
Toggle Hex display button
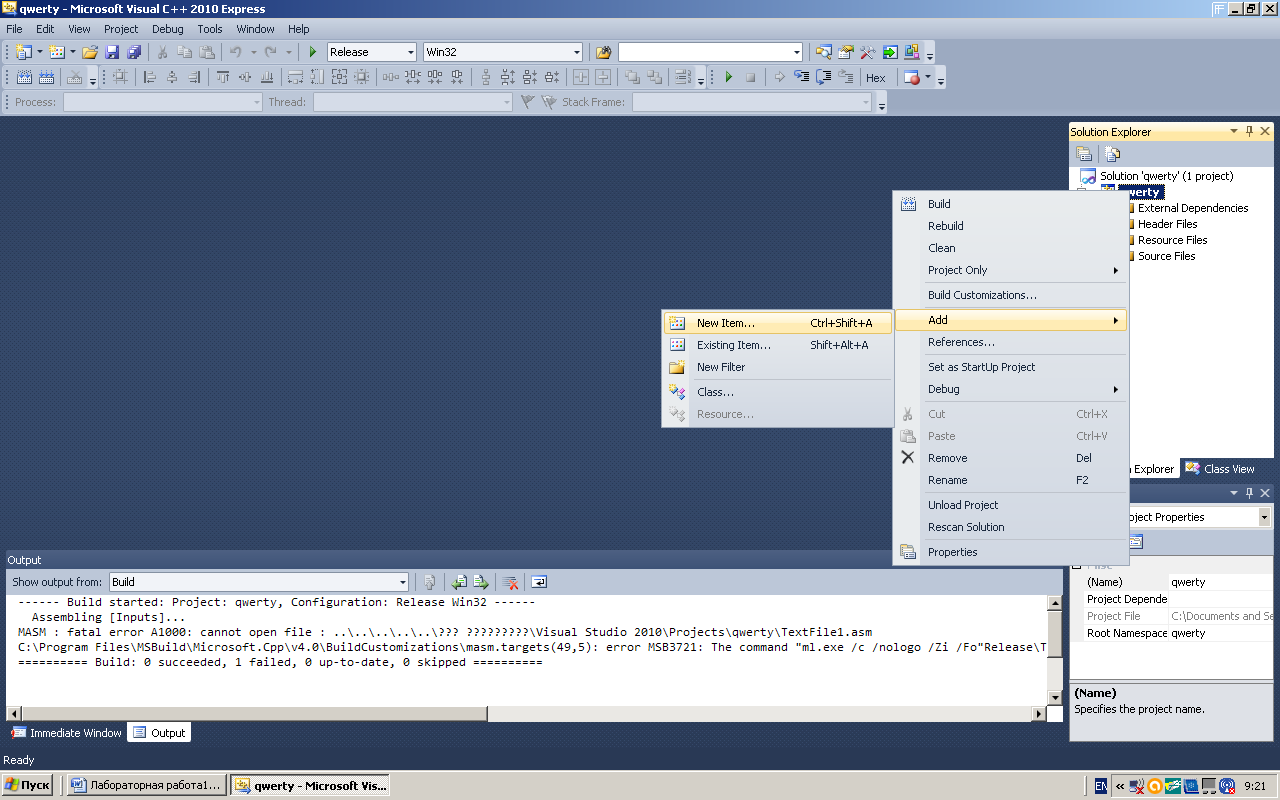pos(876,77)
